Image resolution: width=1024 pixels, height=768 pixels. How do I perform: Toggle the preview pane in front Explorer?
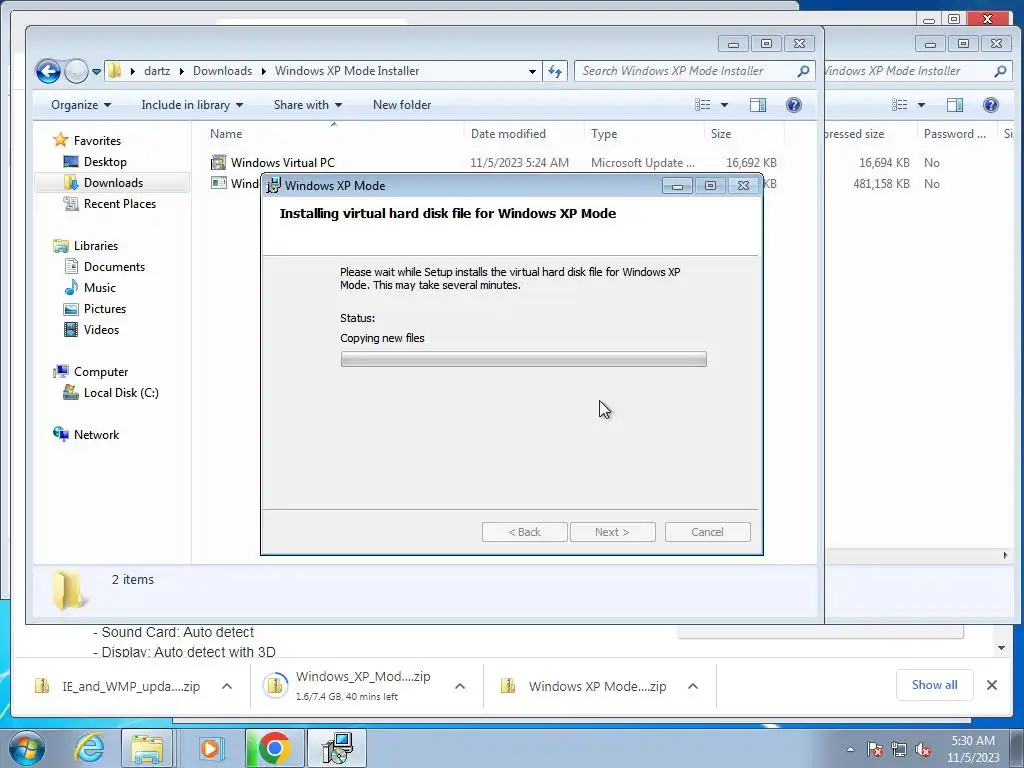(758, 104)
